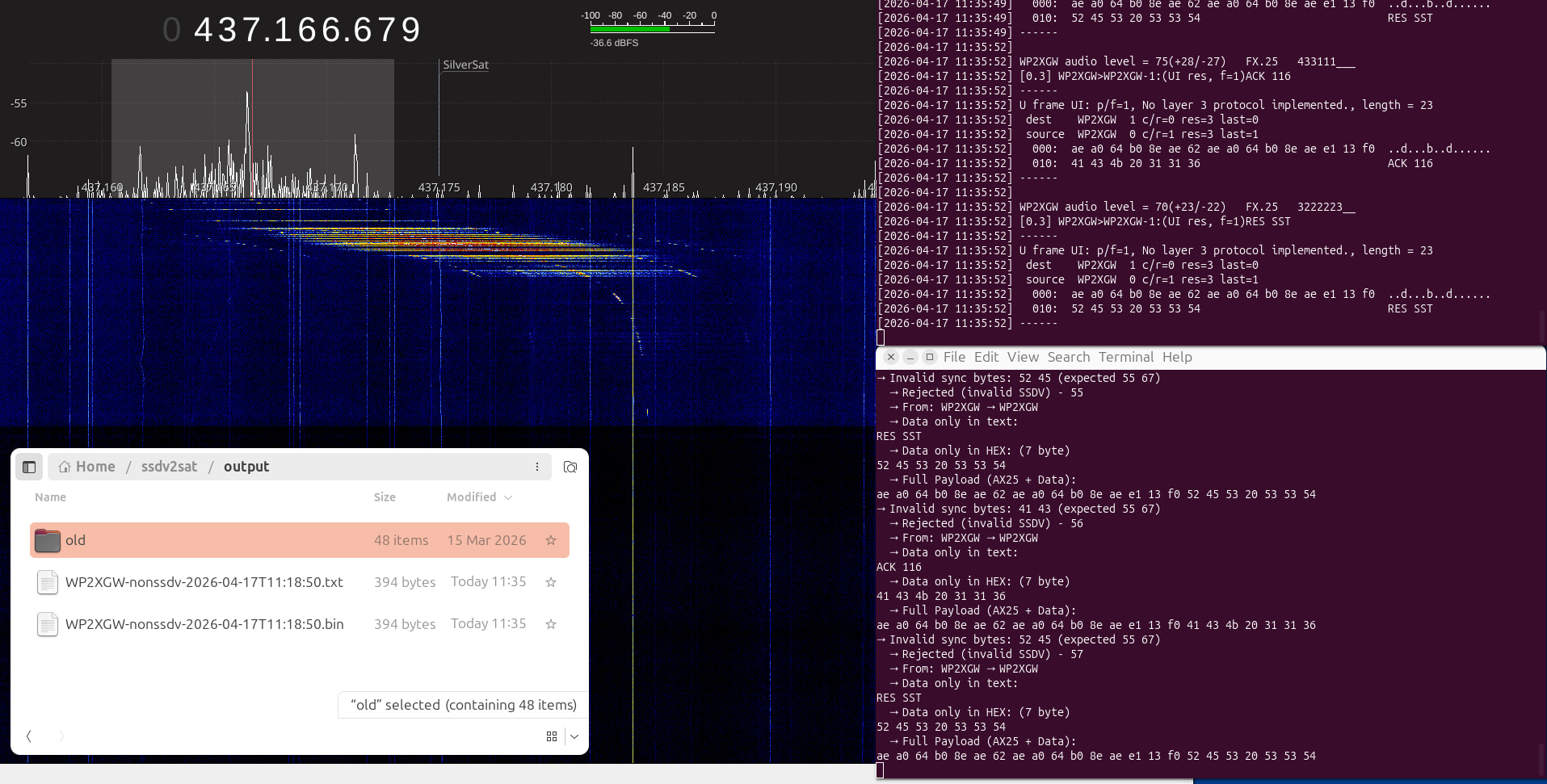Navigate to the ssdv2sat breadcrumb

pos(169,467)
